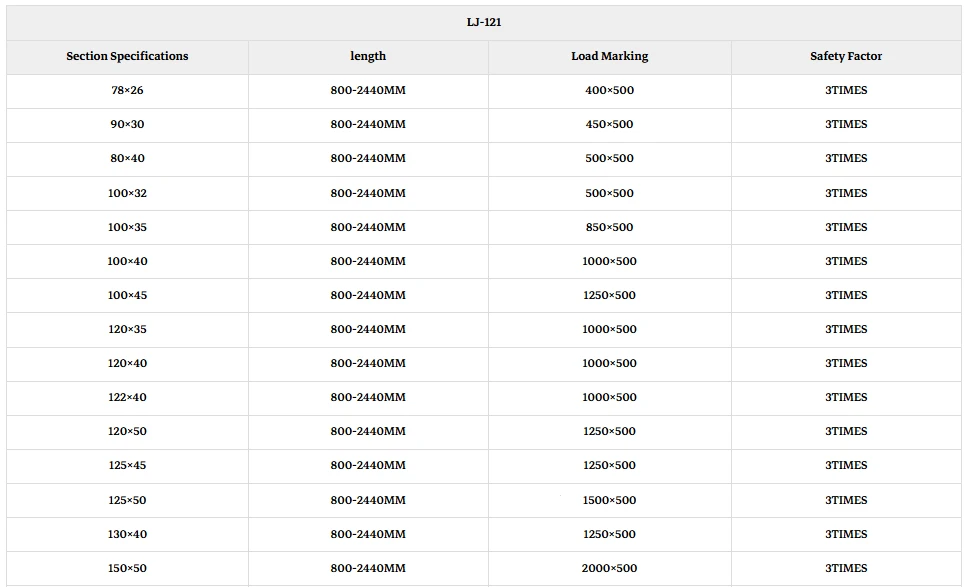Select the length cell for 120×35
Viewport: 965px width, 587px height.
[x=368, y=329]
